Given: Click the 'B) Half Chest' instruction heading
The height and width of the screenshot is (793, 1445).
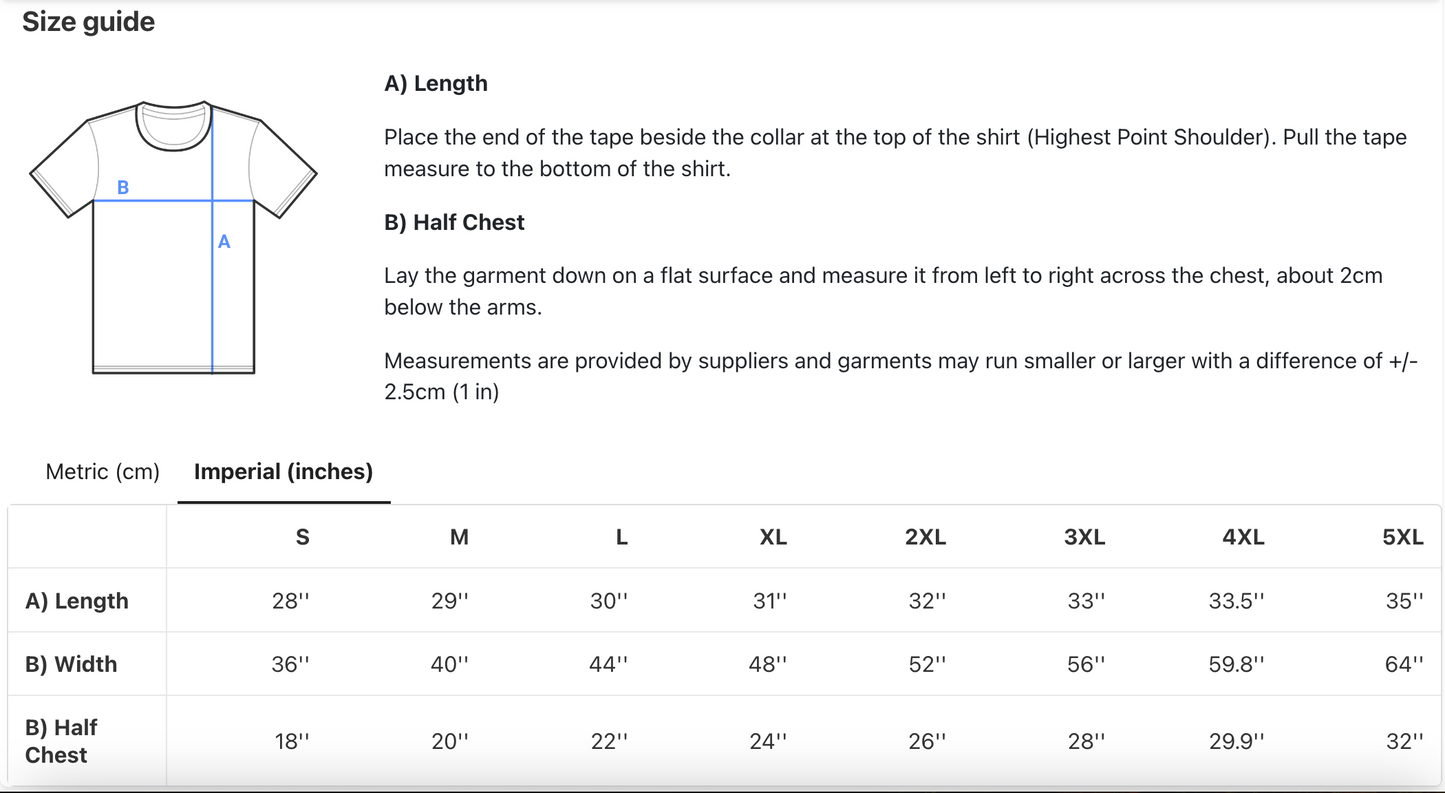Looking at the screenshot, I should [454, 222].
